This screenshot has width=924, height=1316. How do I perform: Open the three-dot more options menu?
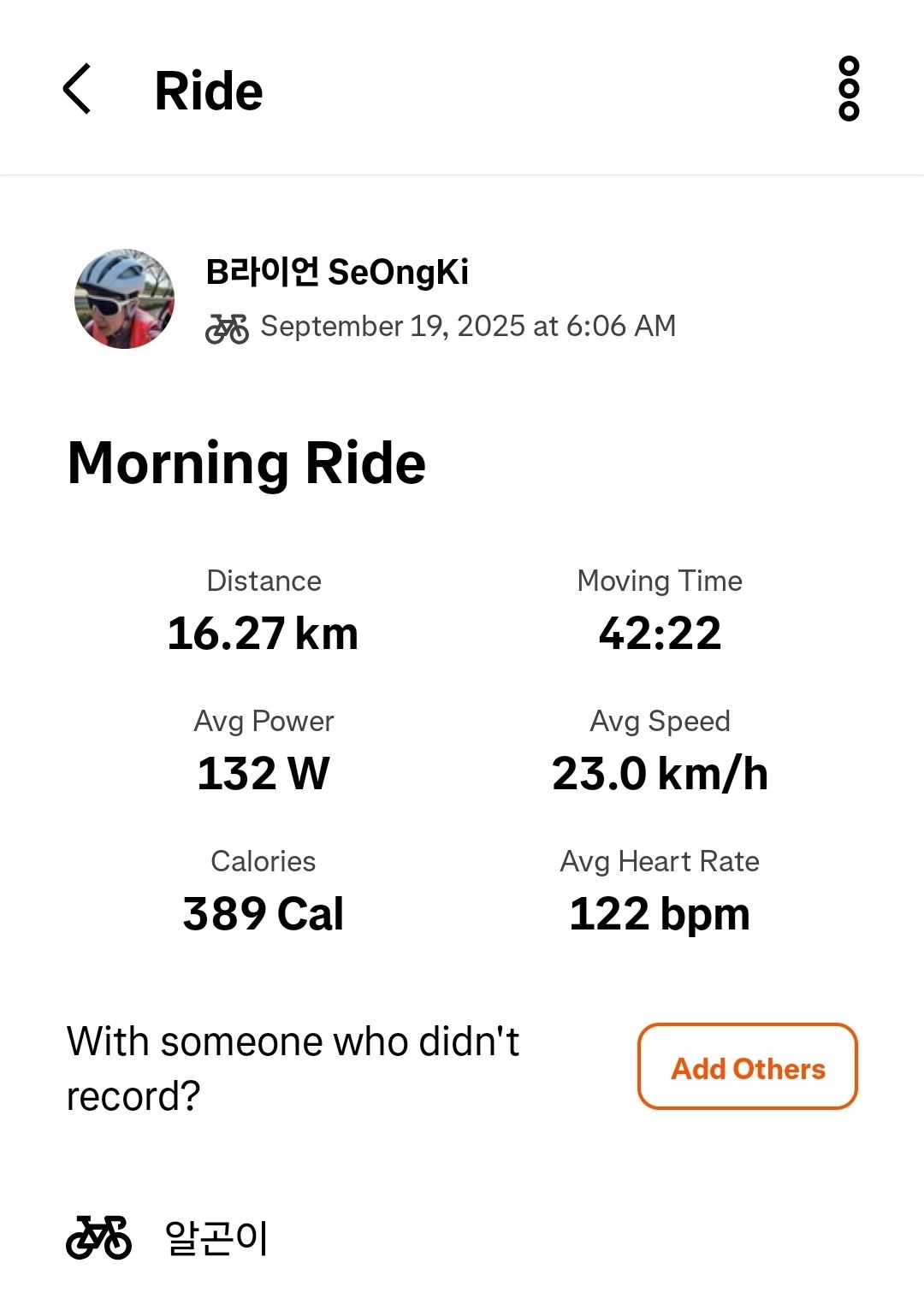(848, 89)
